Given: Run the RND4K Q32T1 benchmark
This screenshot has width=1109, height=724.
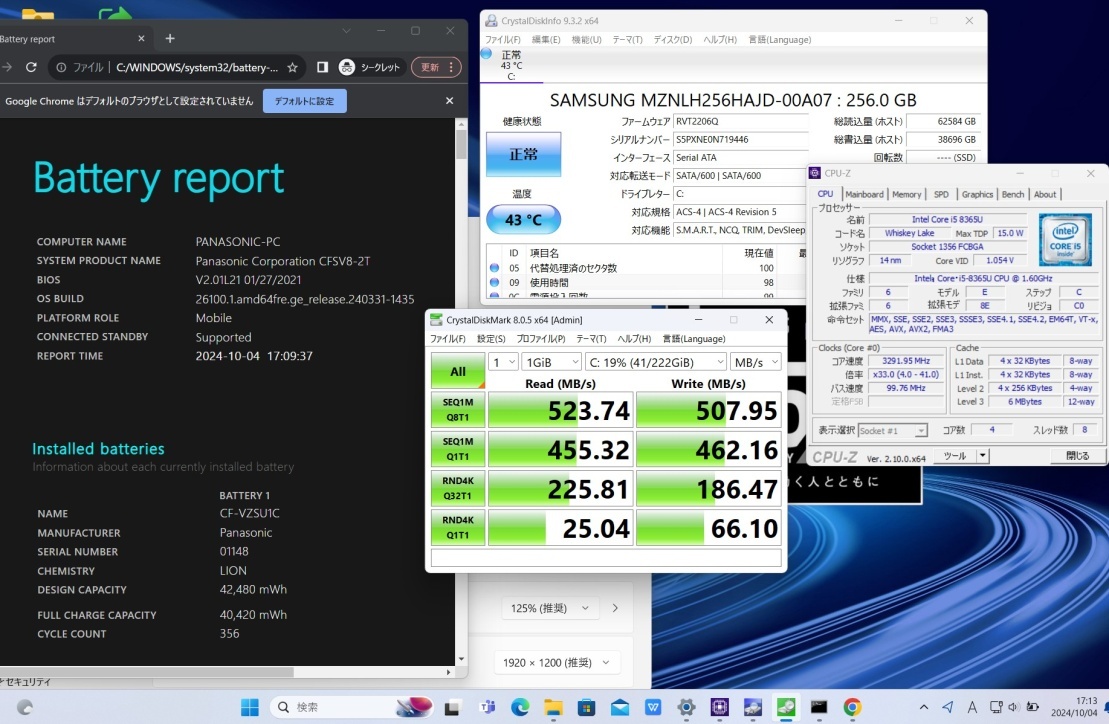Looking at the screenshot, I should 458,488.
